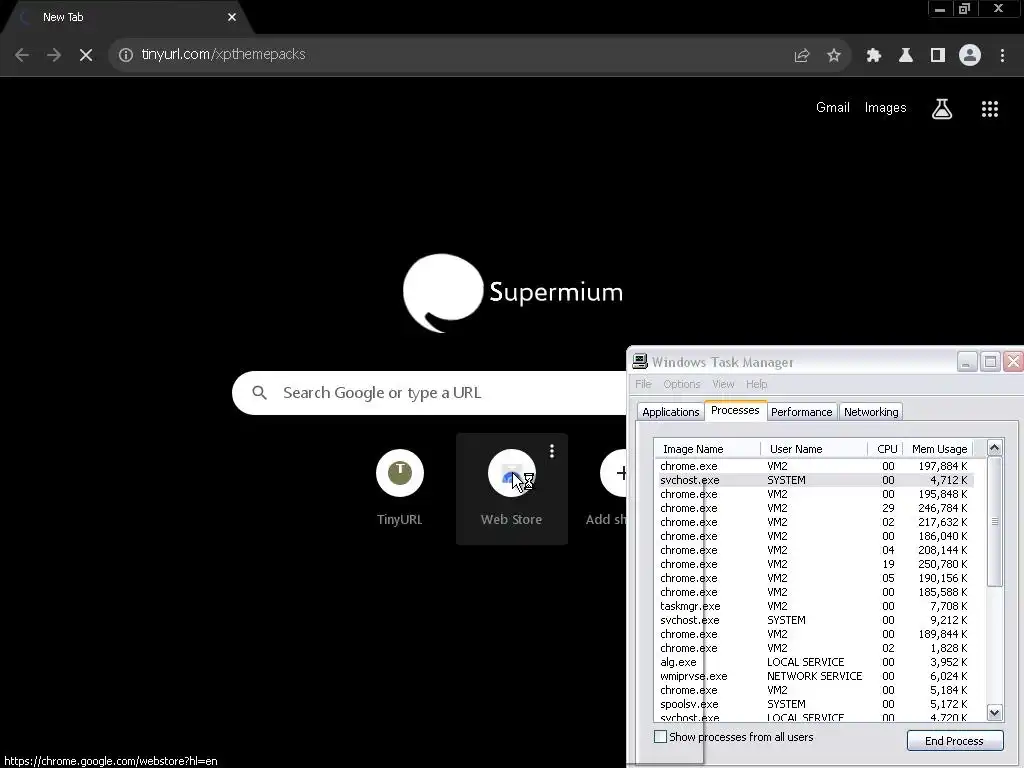Select chrome.exe using 189,844 K
This screenshot has width=1024, height=768.
point(814,634)
